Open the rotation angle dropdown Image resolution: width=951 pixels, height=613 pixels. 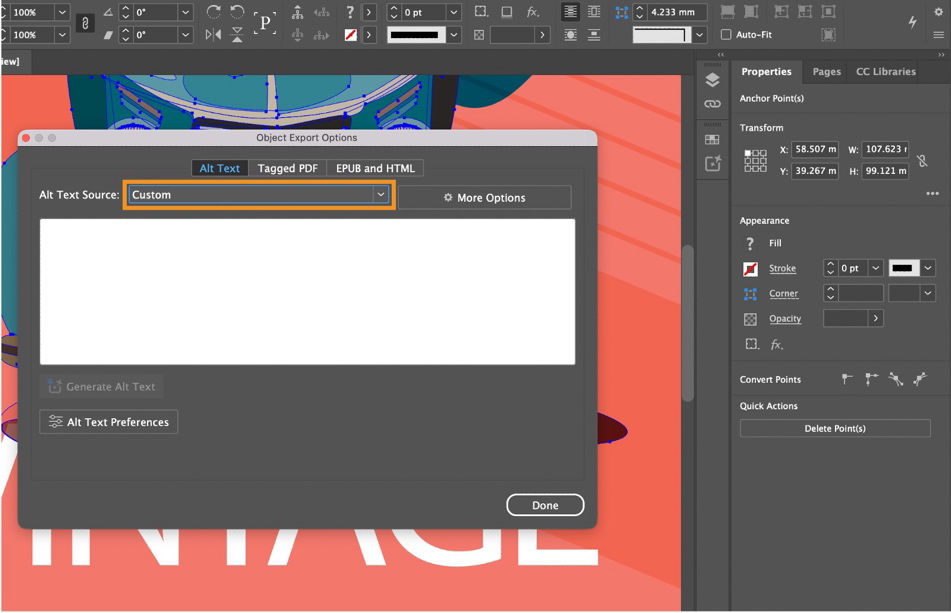click(186, 12)
